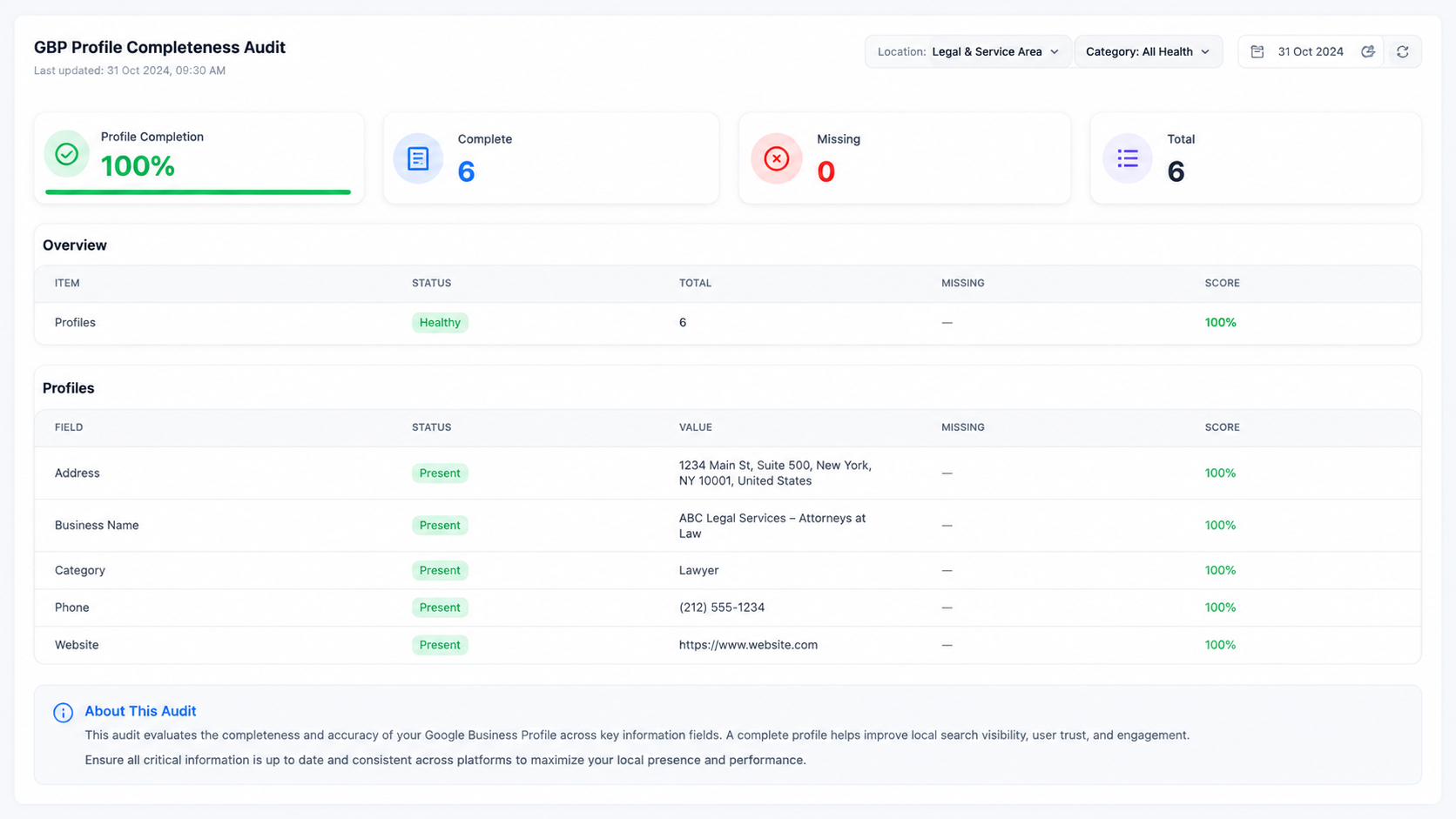Click the Phone field label
Image resolution: width=1456 pixels, height=819 pixels.
[x=72, y=608]
